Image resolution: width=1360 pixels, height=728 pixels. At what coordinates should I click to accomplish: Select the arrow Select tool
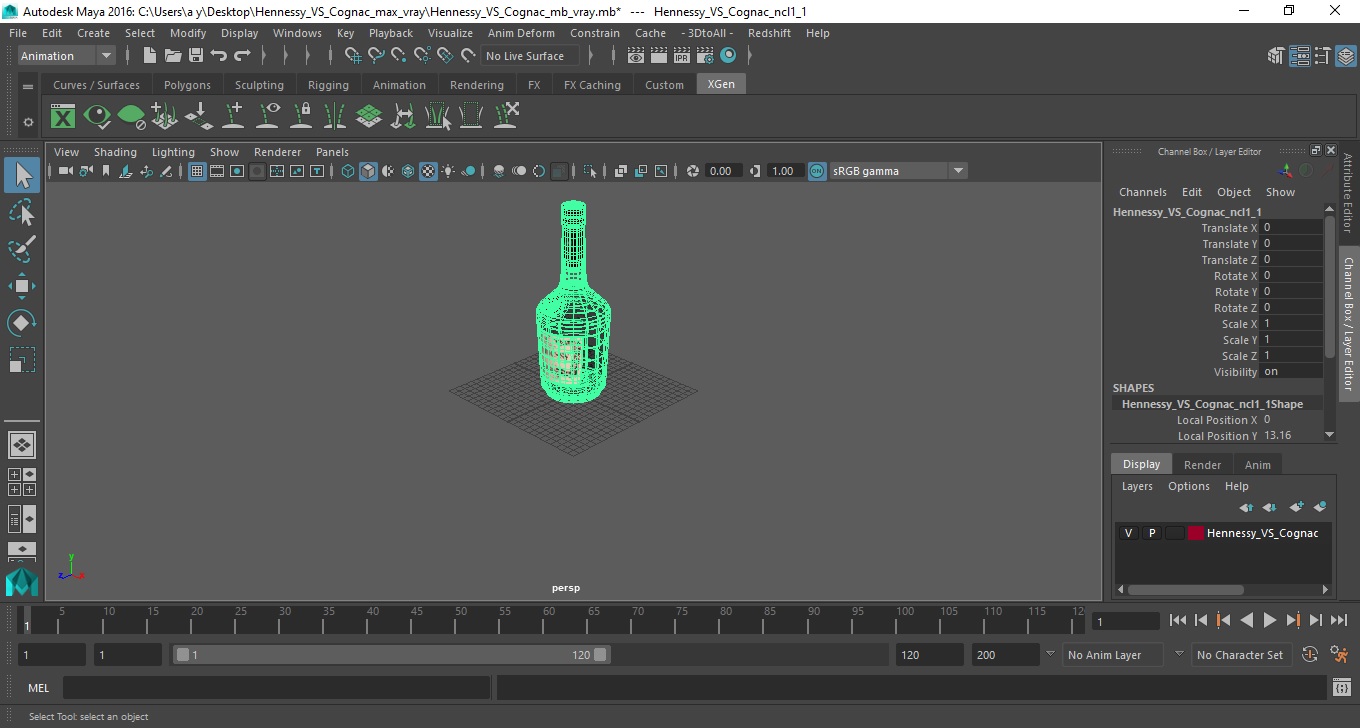click(x=21, y=176)
